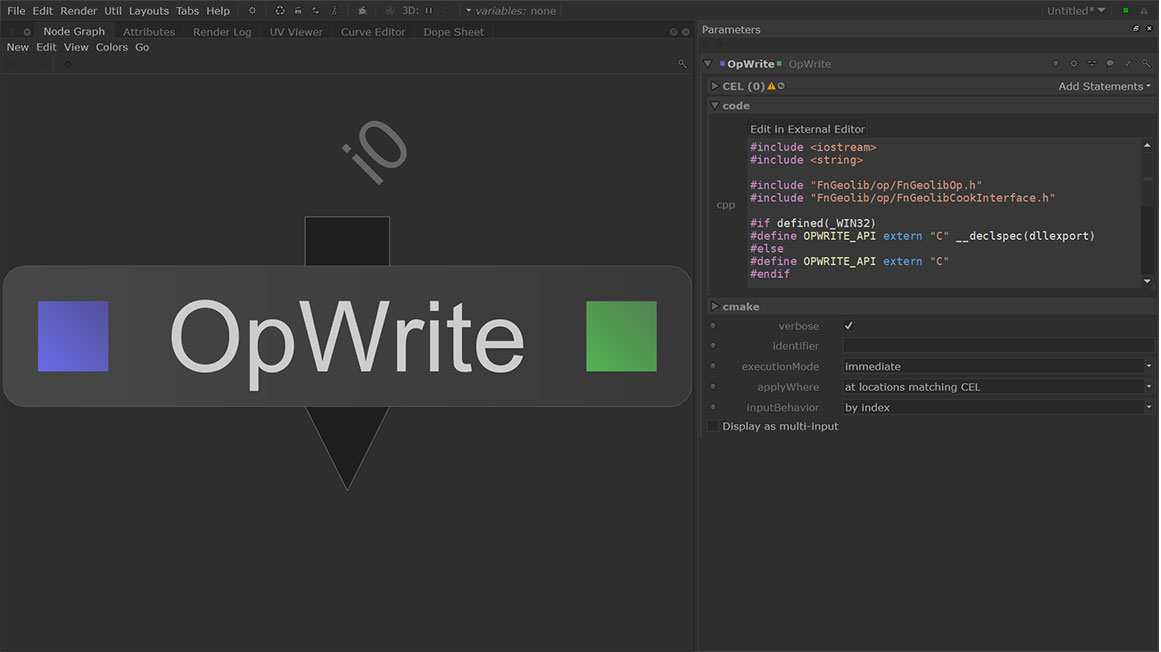The image size is (1161, 652).
Task: Click the Node Graph search wrench icon
Action: pos(683,64)
